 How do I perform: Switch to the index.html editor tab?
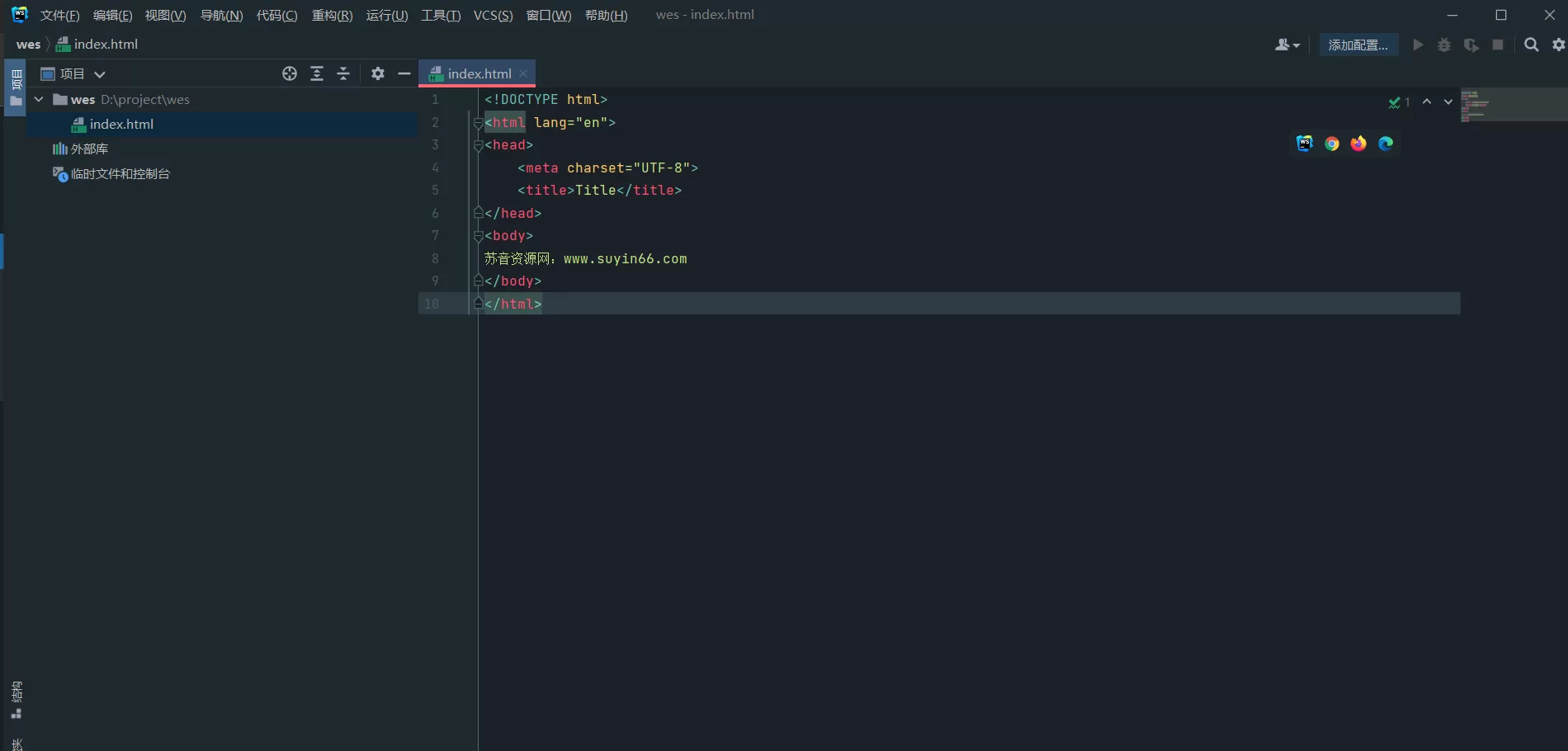pyautogui.click(x=477, y=73)
